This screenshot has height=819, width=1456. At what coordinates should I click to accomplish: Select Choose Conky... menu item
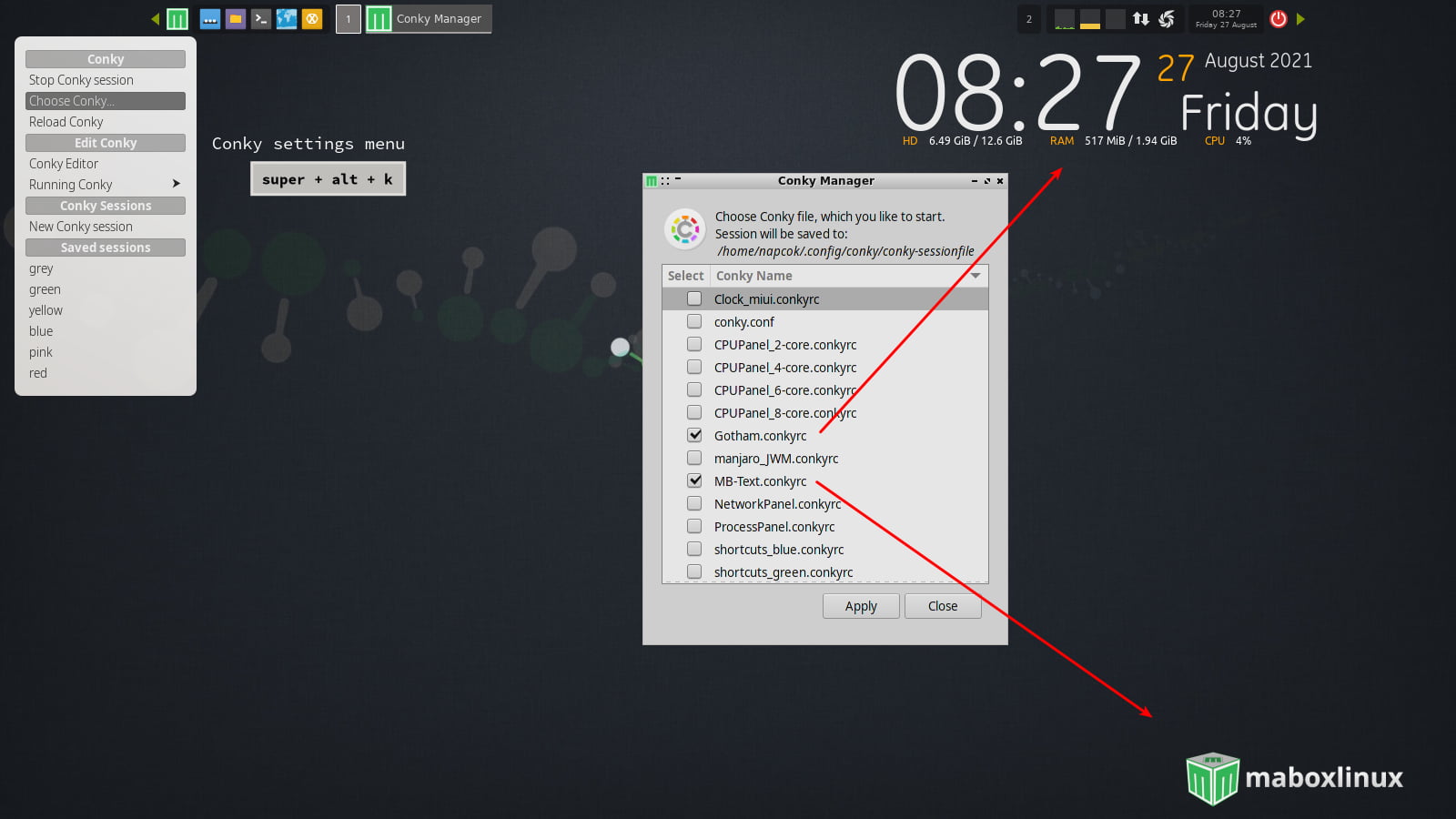[x=106, y=101]
